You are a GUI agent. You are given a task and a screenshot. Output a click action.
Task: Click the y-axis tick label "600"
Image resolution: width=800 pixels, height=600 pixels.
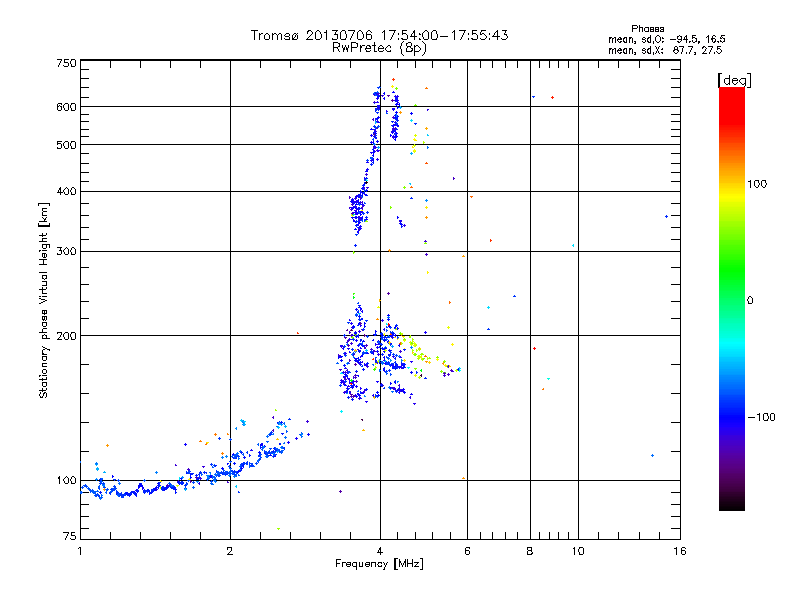tap(67, 107)
